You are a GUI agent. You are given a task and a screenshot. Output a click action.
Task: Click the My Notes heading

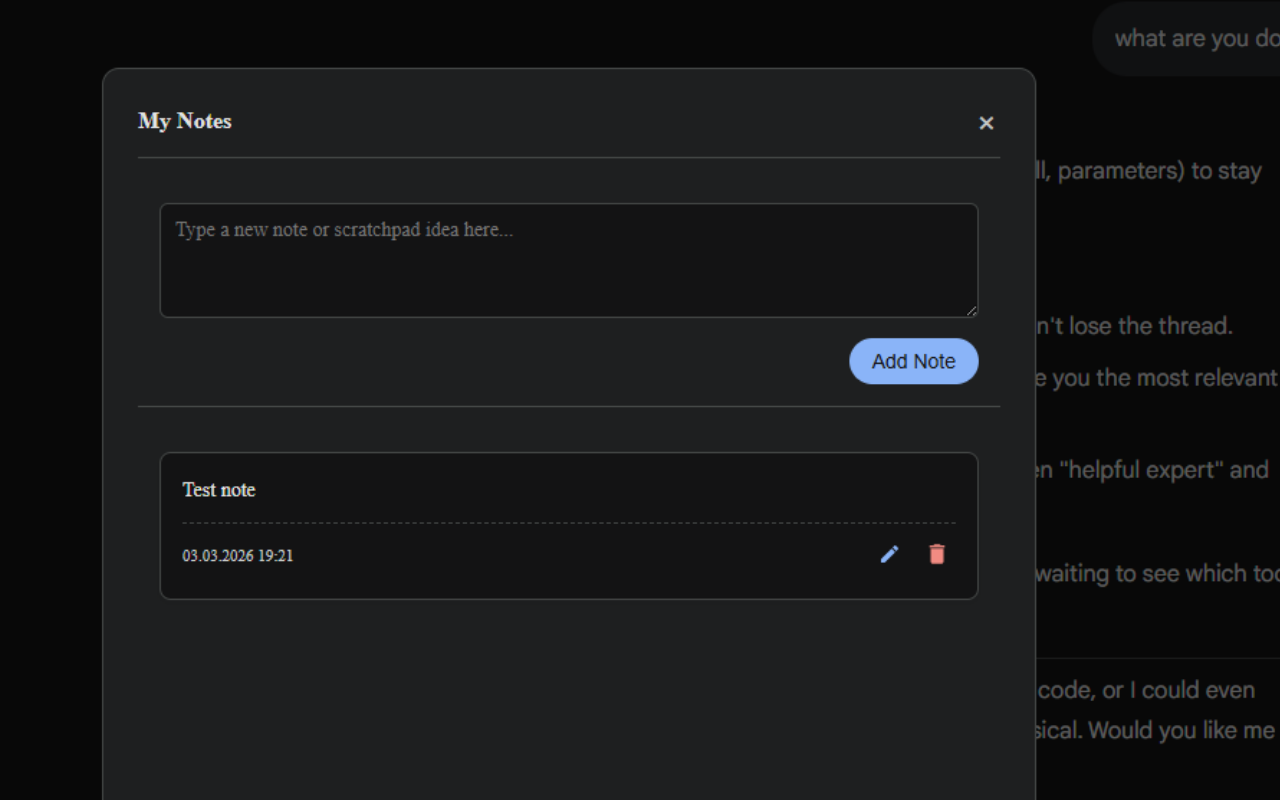185,121
